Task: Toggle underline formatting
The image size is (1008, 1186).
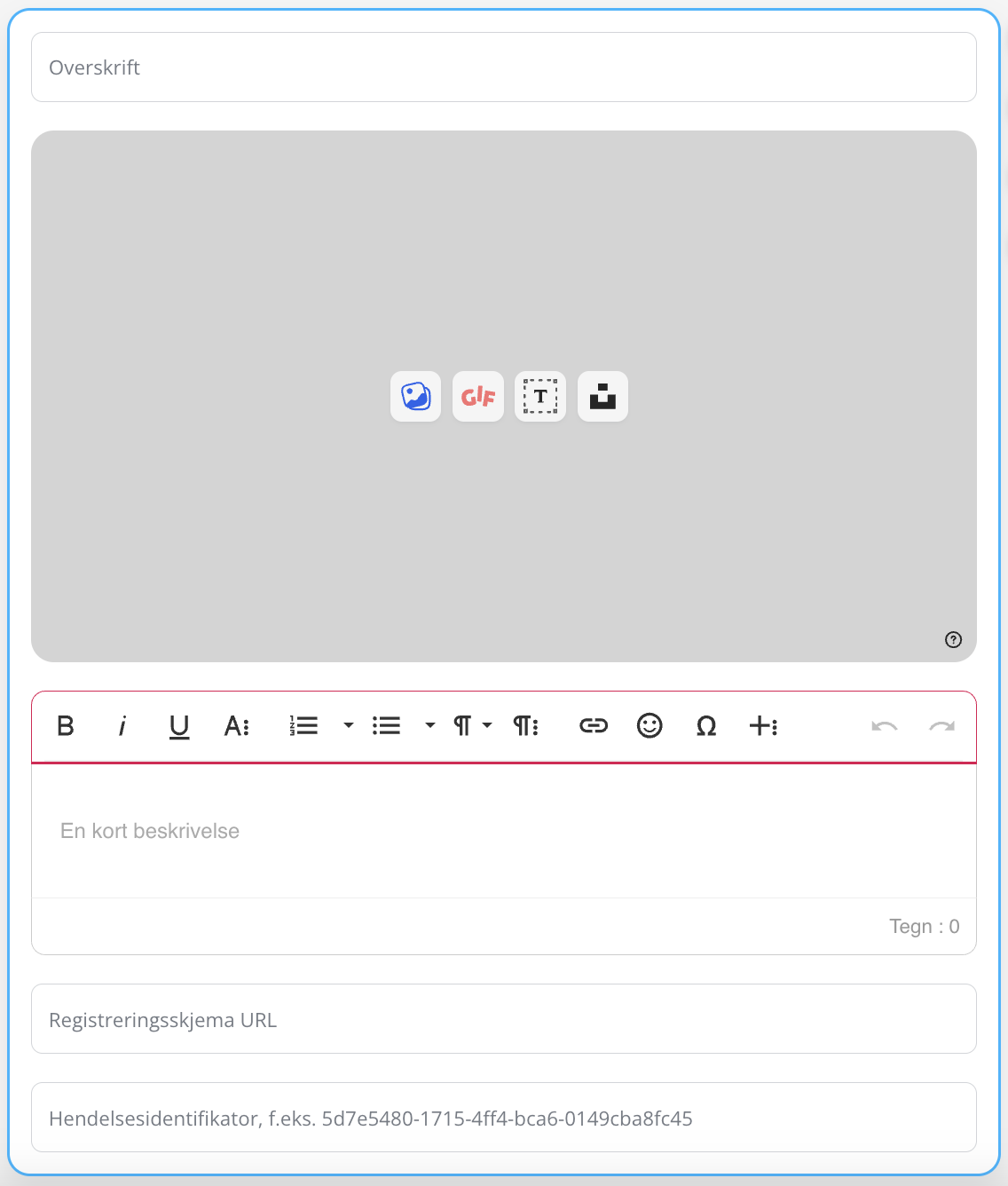Action: 179,726
